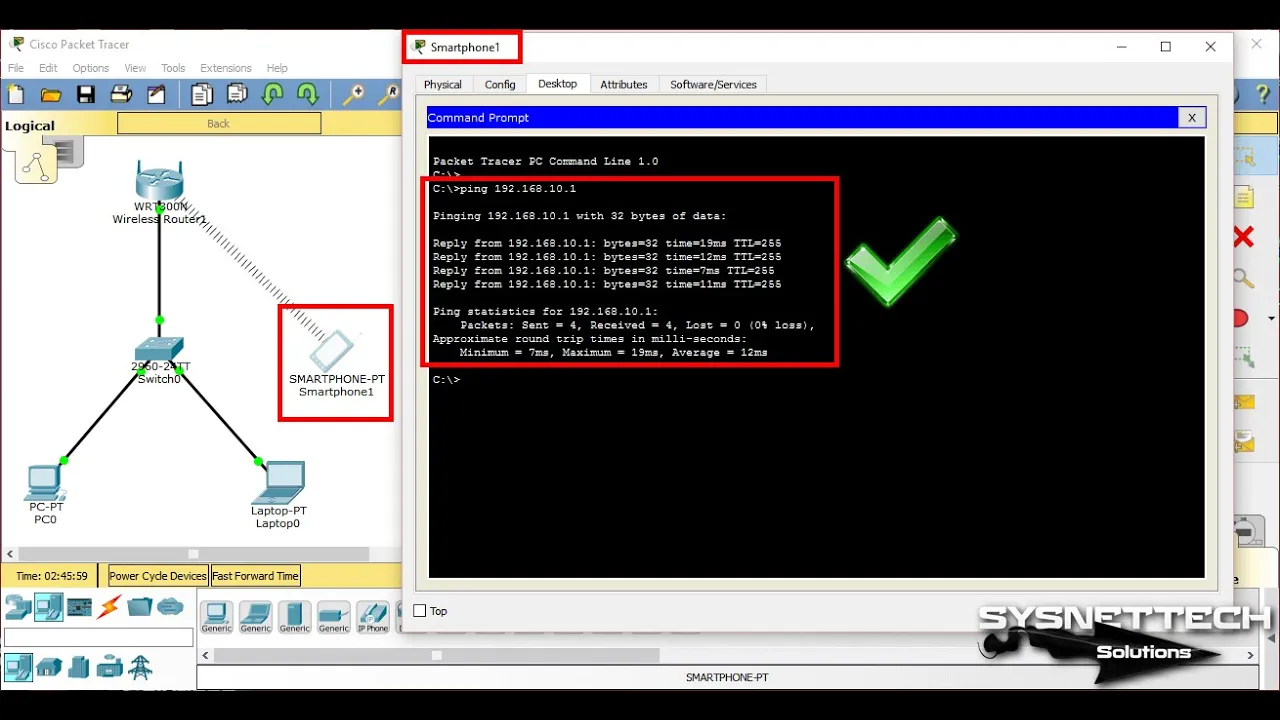Switch to the Physical tab
The image size is (1280, 720).
point(443,85)
